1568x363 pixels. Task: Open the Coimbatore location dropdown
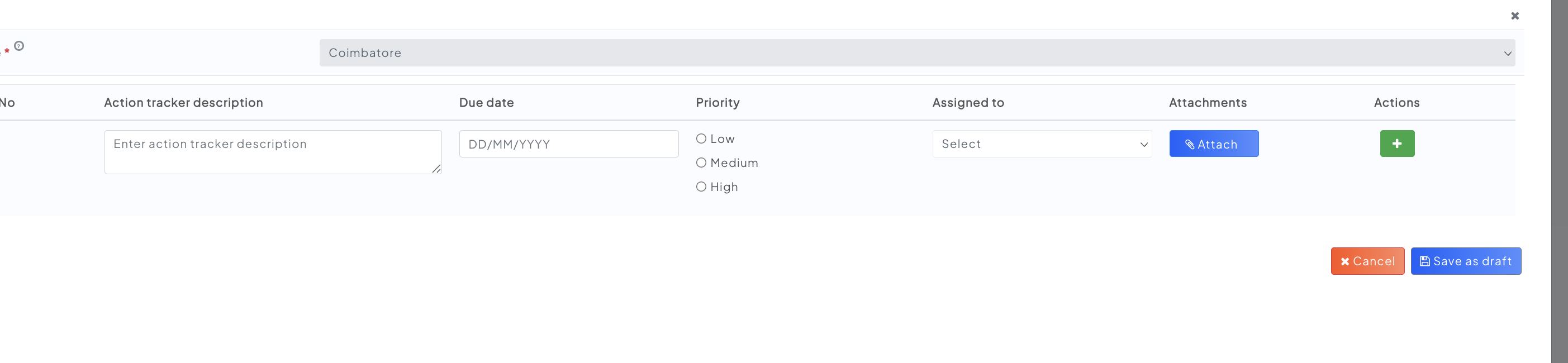click(913, 53)
